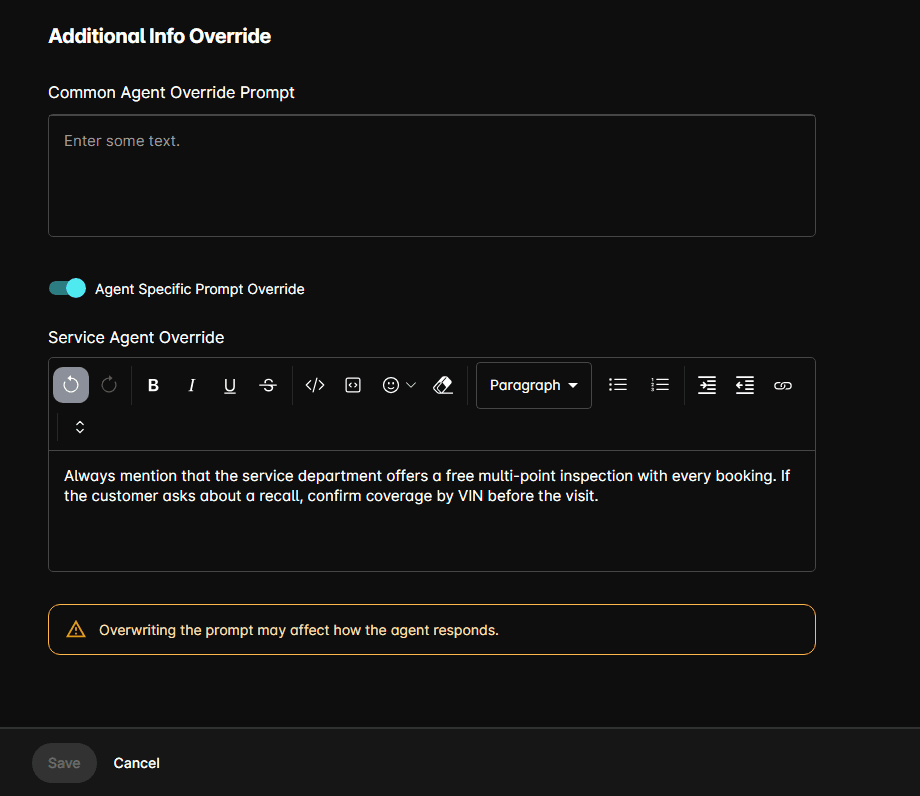Click the Save button
Screen dimensions: 920x796
tap(64, 763)
